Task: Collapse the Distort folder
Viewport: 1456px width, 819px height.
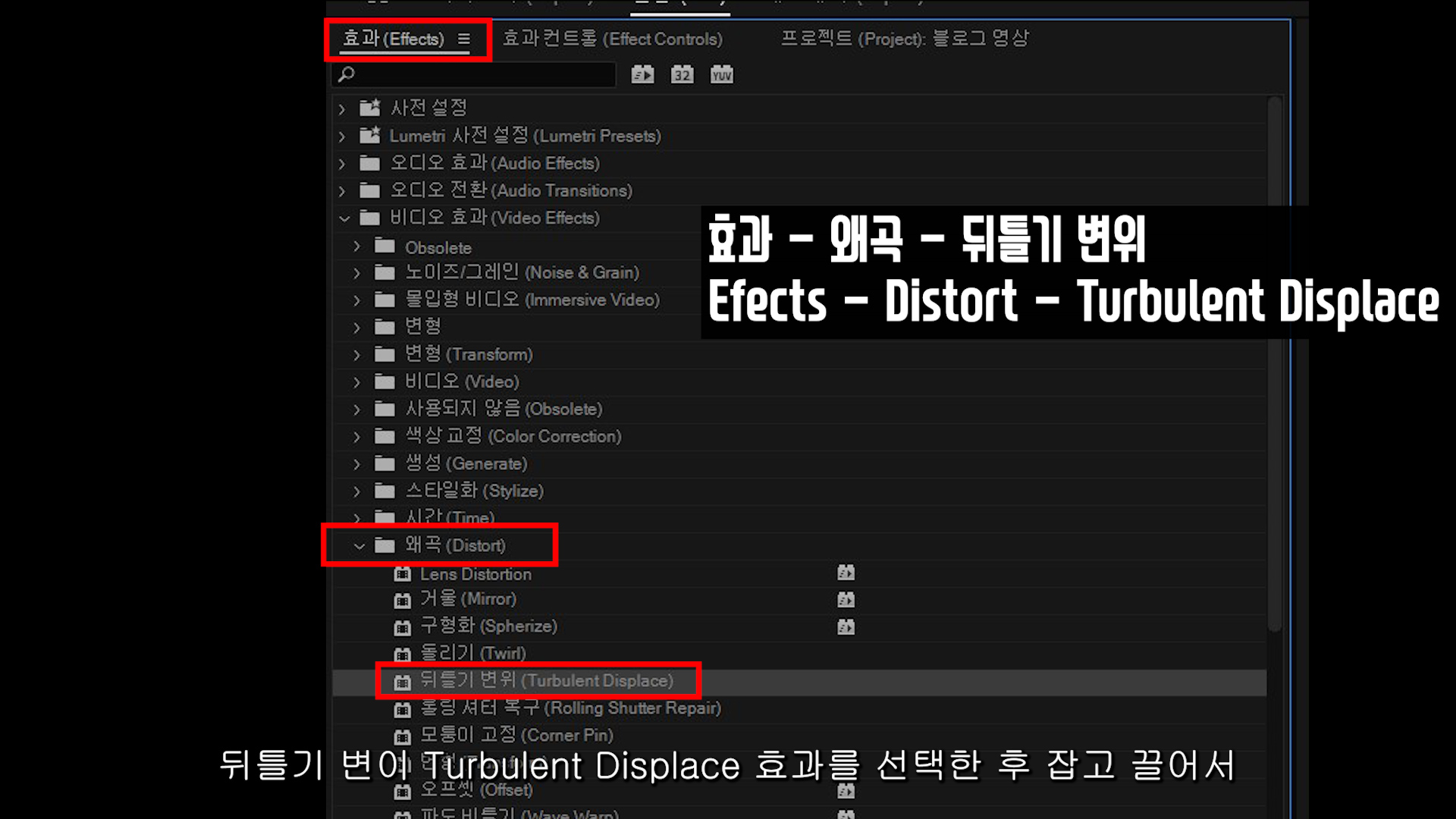Action: point(359,545)
